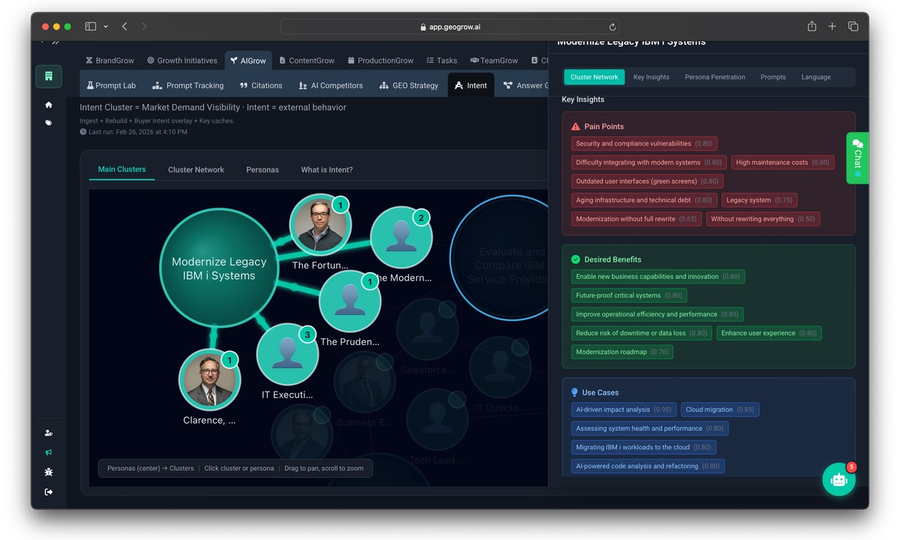Open the Tasks tab

point(441,60)
